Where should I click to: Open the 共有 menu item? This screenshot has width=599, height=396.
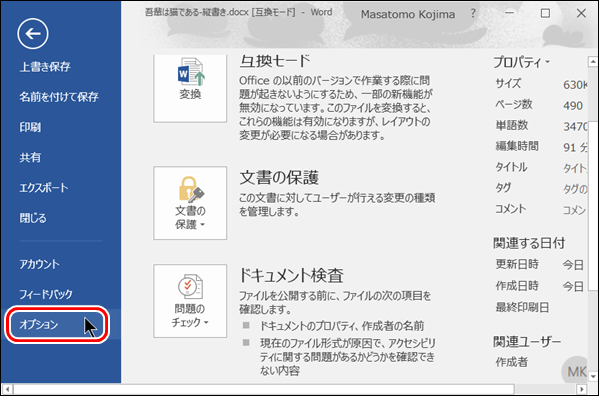point(30,157)
